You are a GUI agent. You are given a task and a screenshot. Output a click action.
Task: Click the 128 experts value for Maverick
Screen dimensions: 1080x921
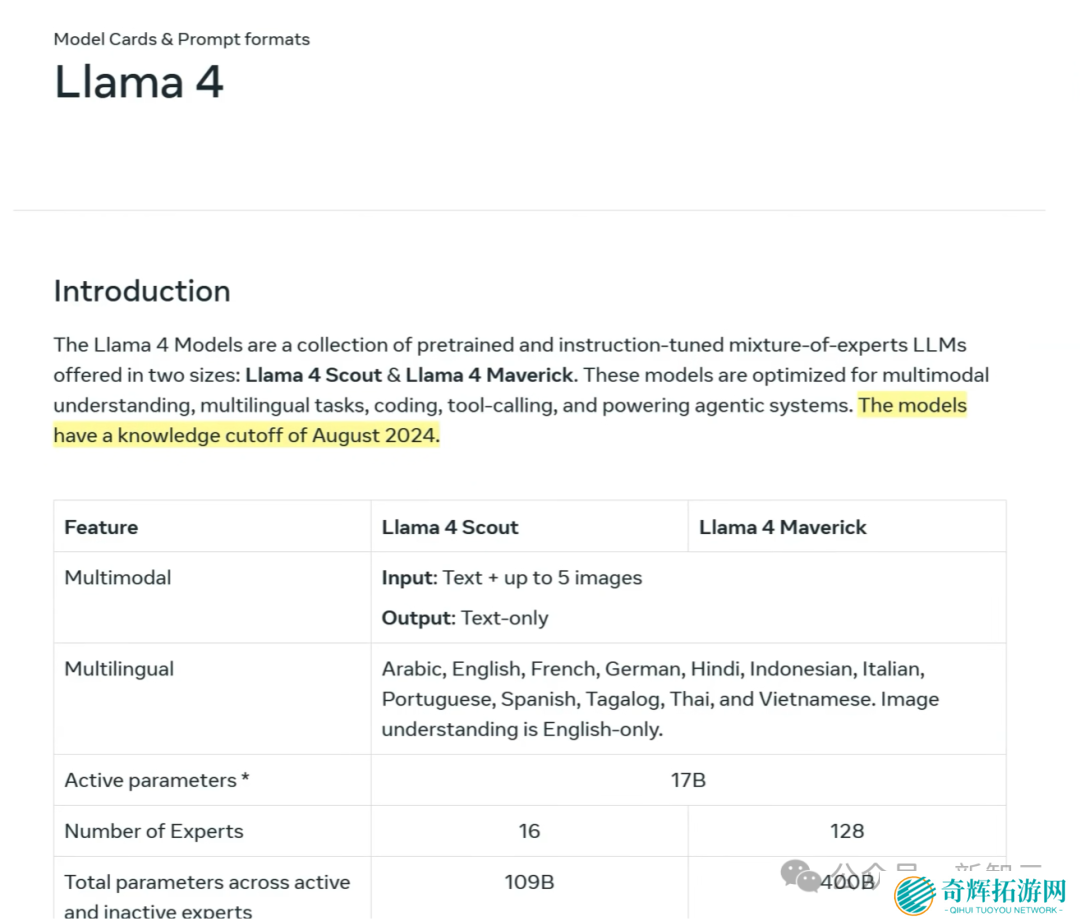point(847,831)
